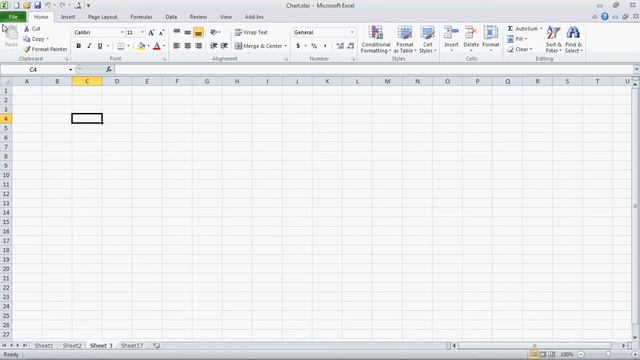This screenshot has height=360, width=640.
Task: Switch to Page Layout tab
Action: (x=102, y=17)
